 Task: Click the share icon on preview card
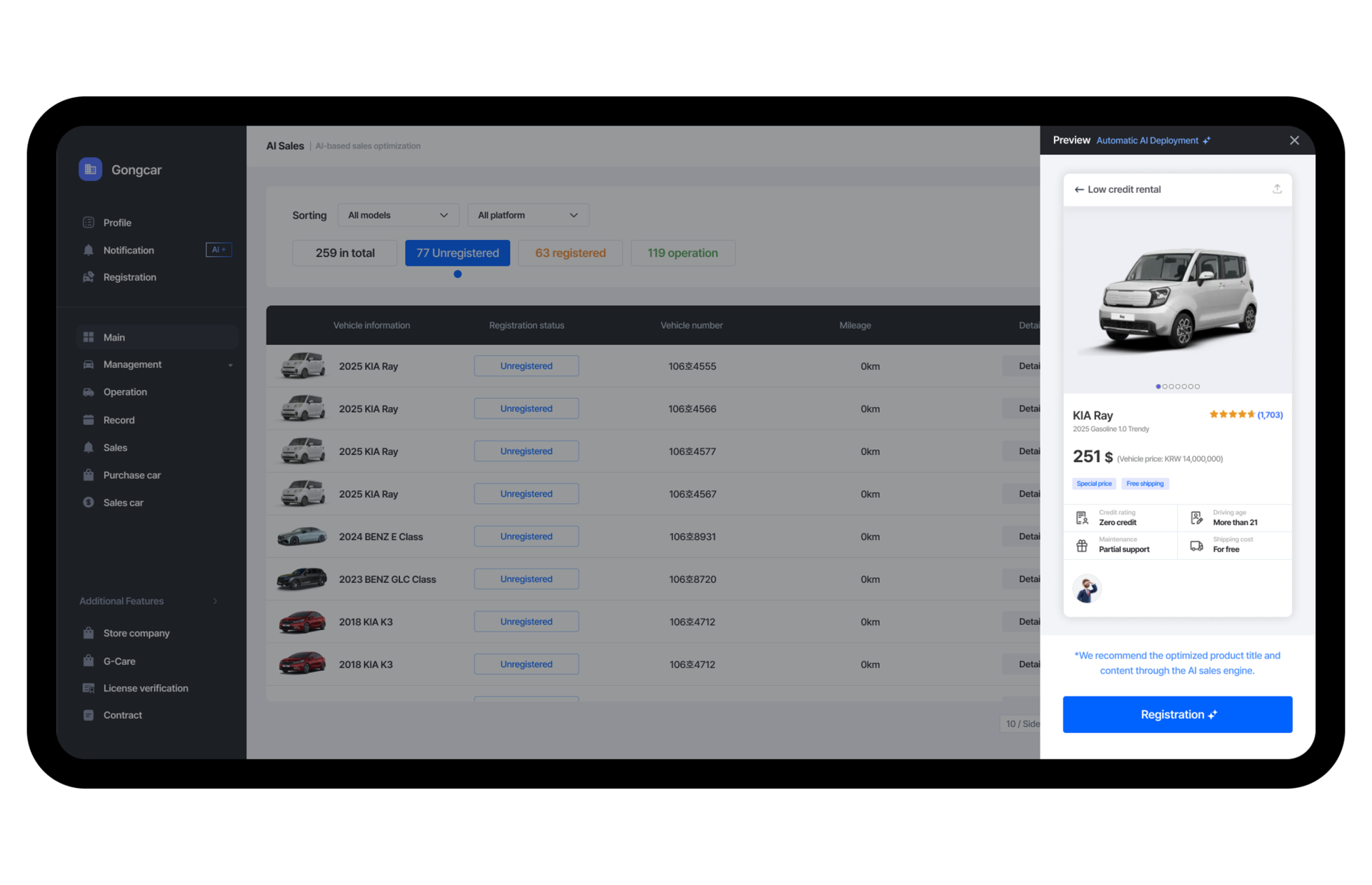pos(1277,189)
